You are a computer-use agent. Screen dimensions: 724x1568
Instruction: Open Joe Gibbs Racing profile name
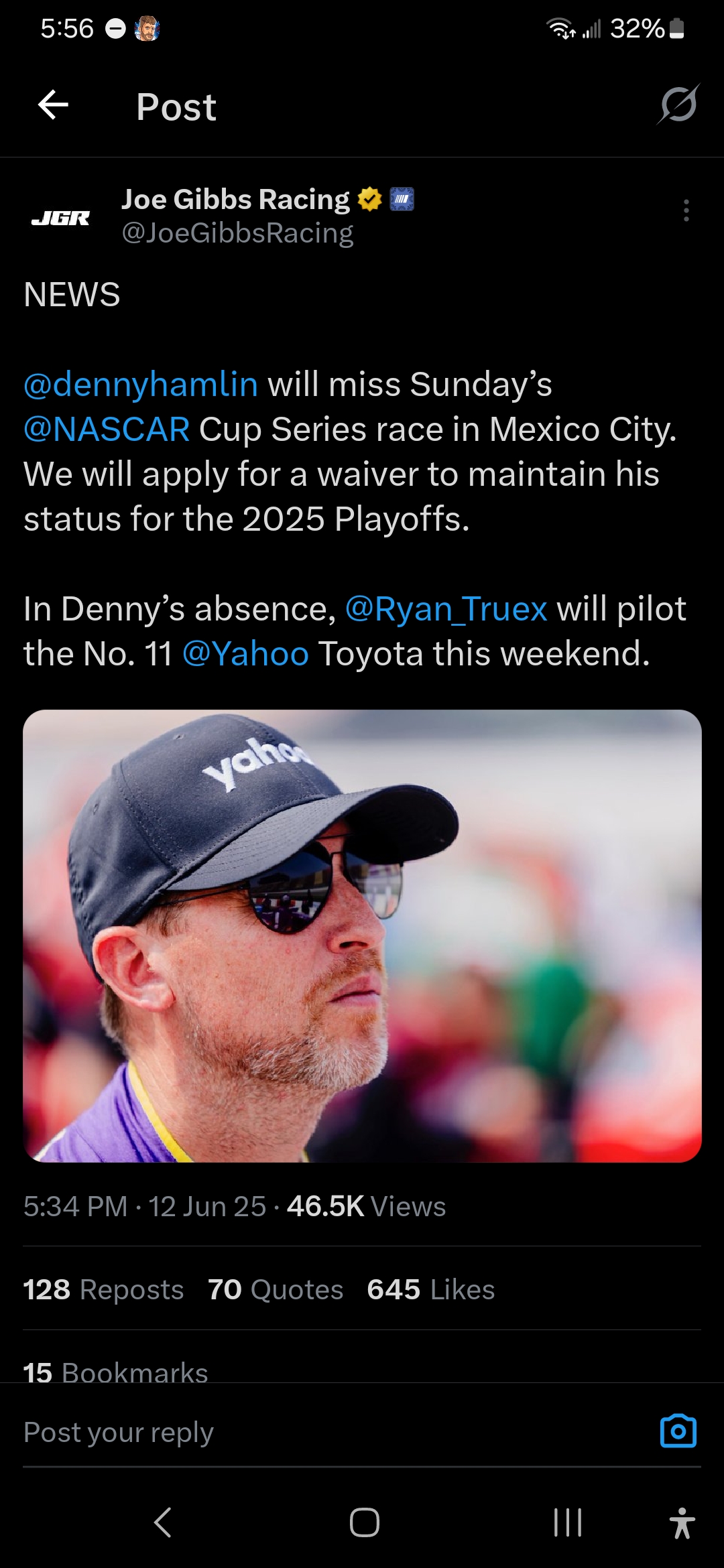tap(235, 199)
